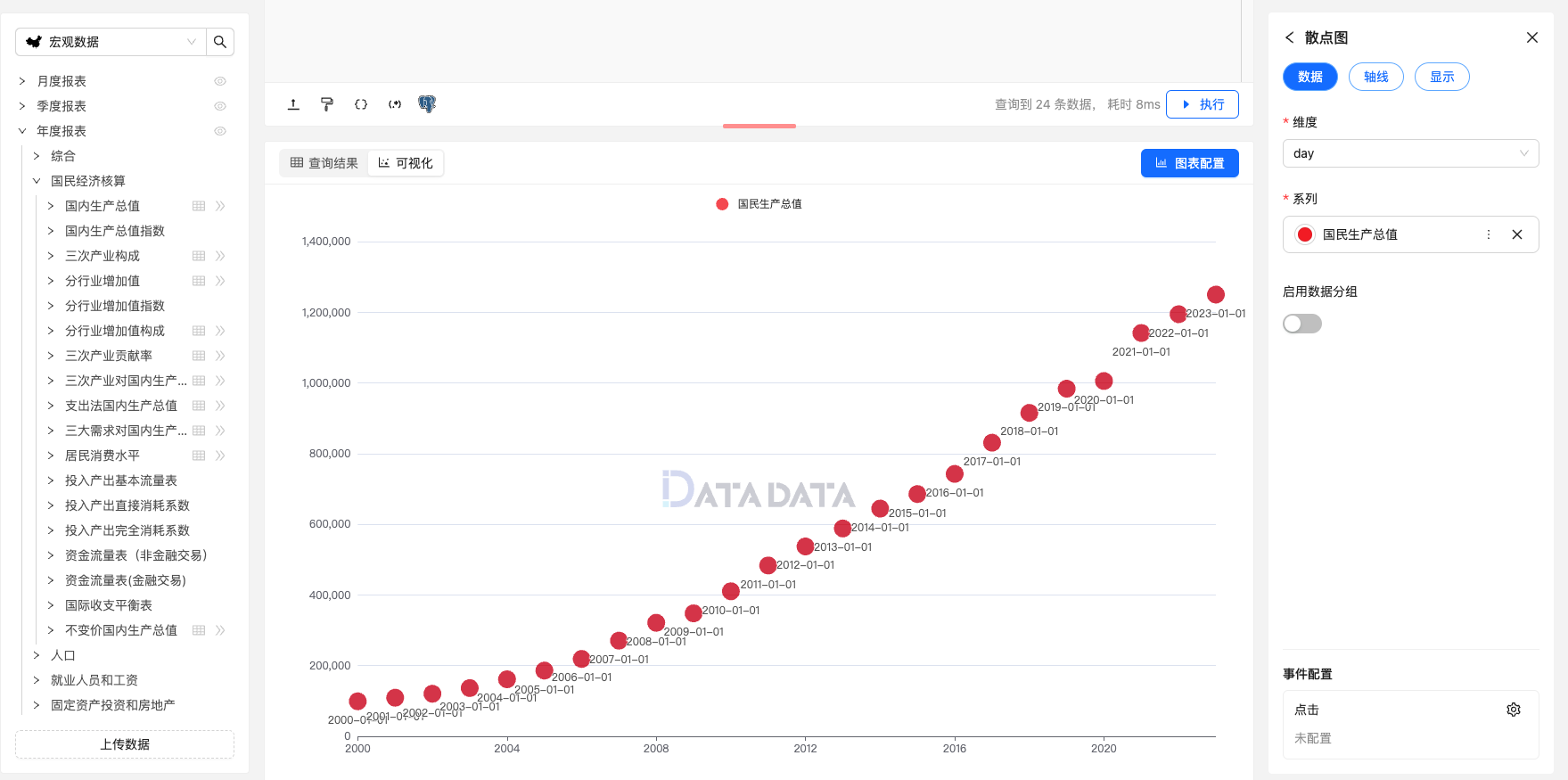Collapse the 国民经济核算 tree node

click(37, 181)
